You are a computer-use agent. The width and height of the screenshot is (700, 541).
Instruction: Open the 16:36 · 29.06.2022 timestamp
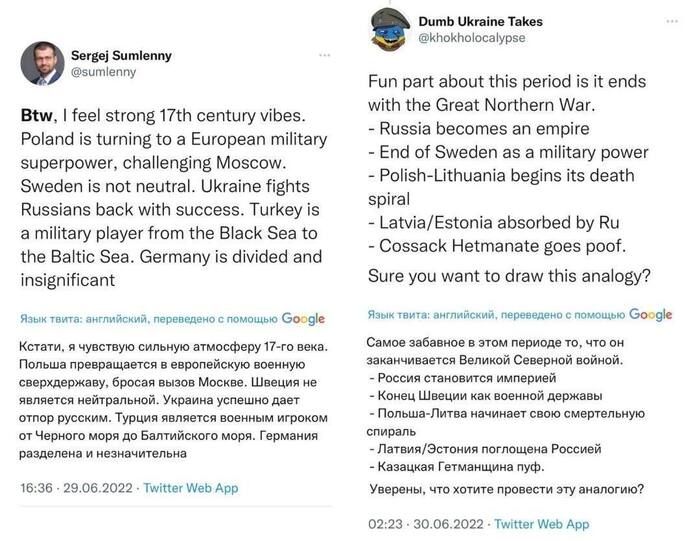click(77, 488)
